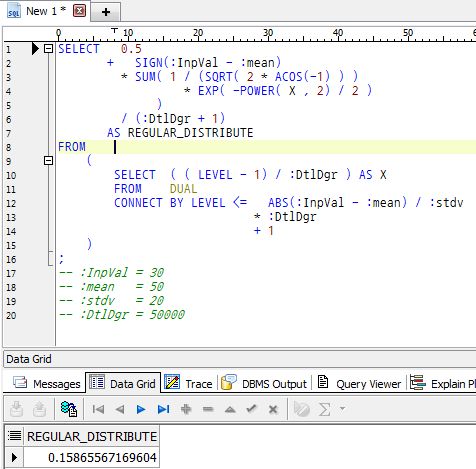Click the SQL file icon on New 1 tab
Image resolution: width=476 pixels, height=469 pixels.
[x=14, y=12]
